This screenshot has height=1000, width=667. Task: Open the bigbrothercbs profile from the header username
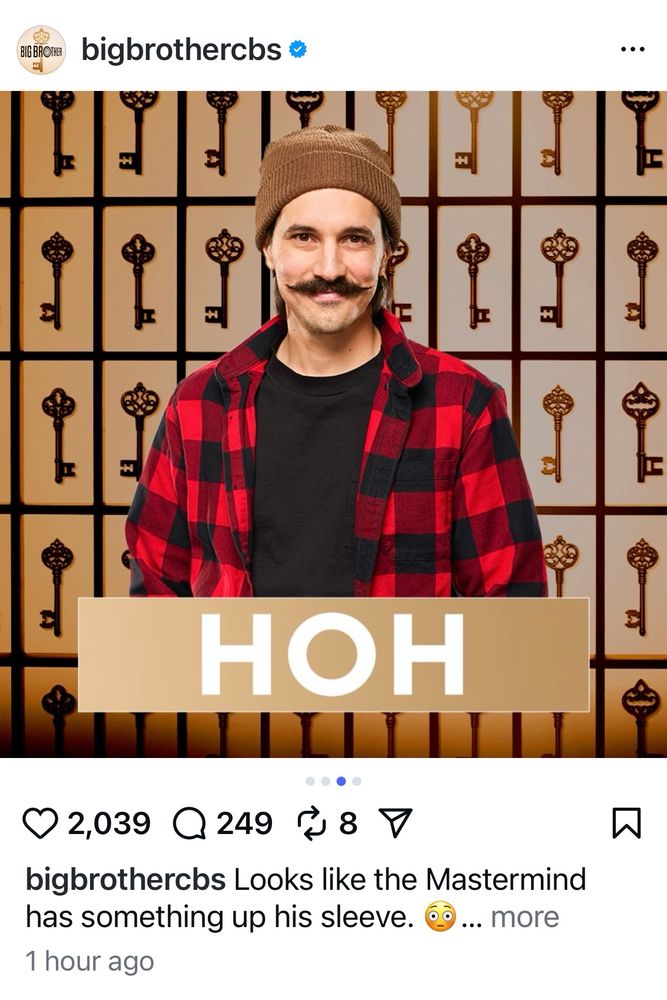click(181, 49)
